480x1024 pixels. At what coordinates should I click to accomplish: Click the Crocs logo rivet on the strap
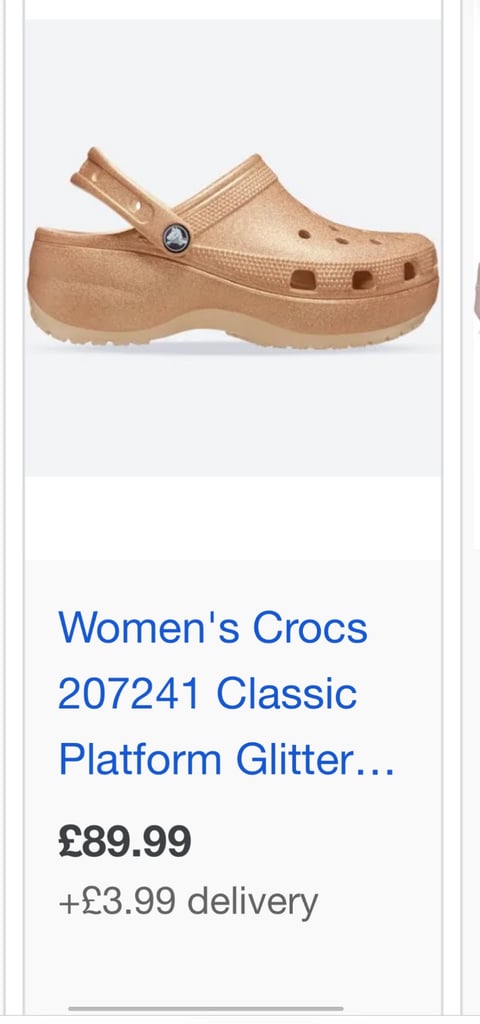tap(176, 238)
